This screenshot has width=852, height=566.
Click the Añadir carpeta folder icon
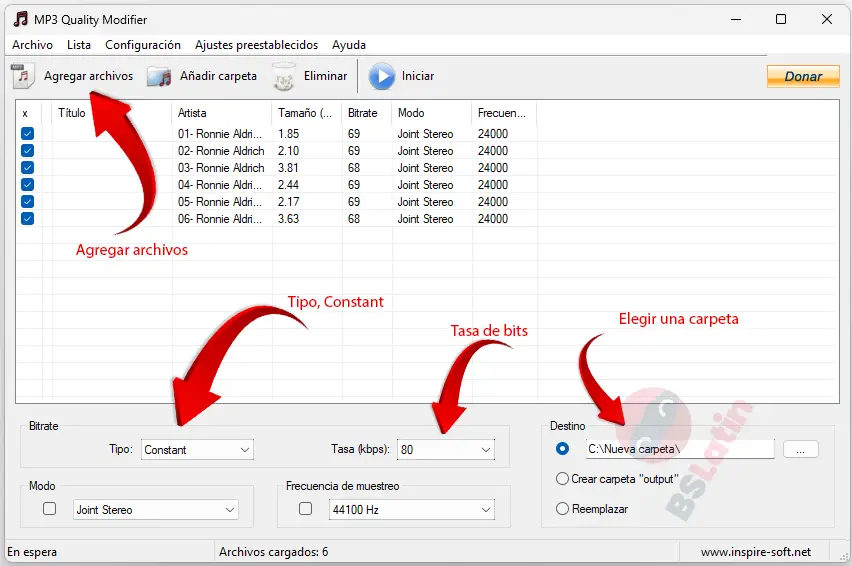click(159, 77)
